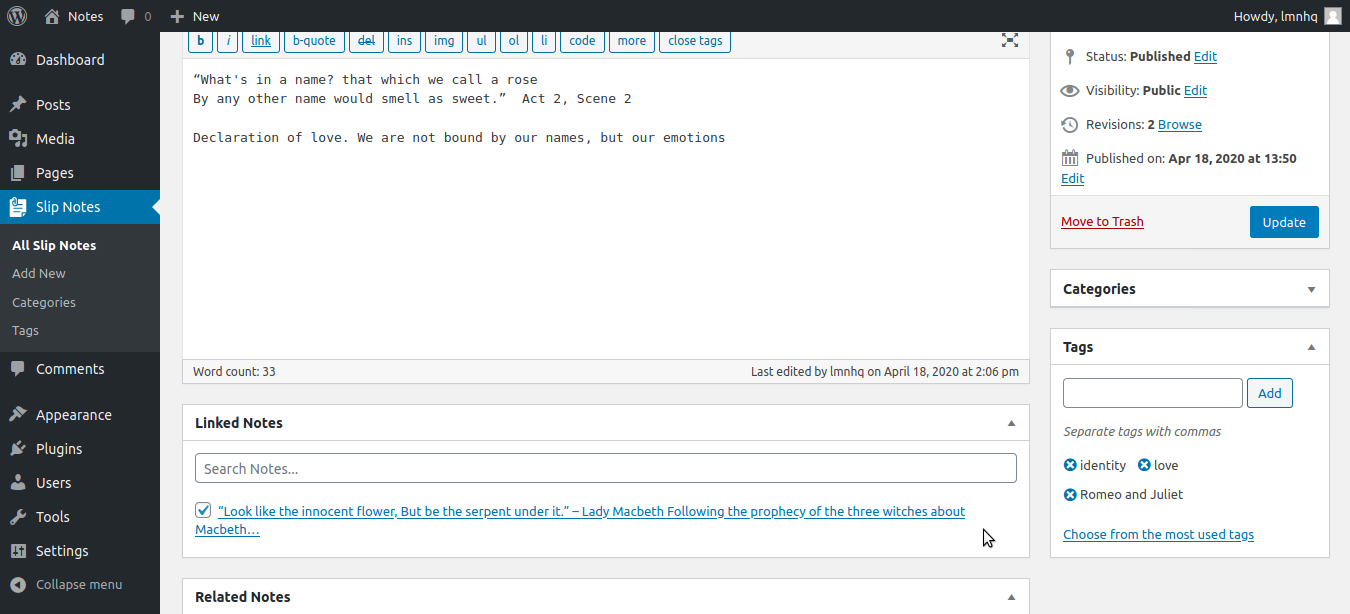This screenshot has width=1350, height=614.
Task: Insert del strikethrough tag
Action: click(x=366, y=41)
